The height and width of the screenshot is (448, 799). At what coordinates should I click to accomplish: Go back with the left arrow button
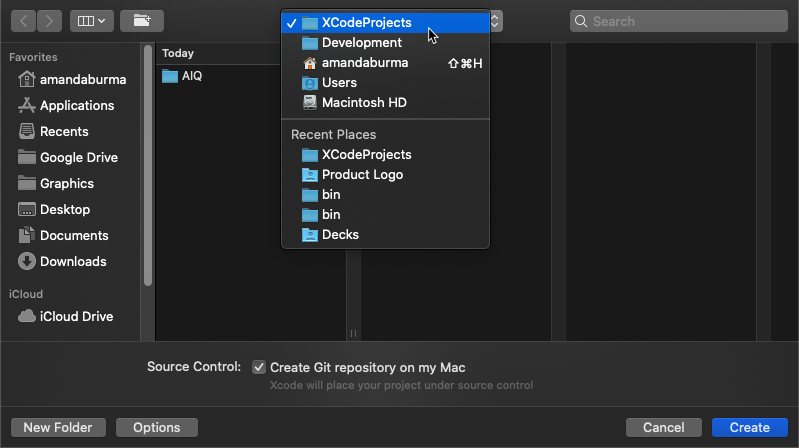point(23,21)
